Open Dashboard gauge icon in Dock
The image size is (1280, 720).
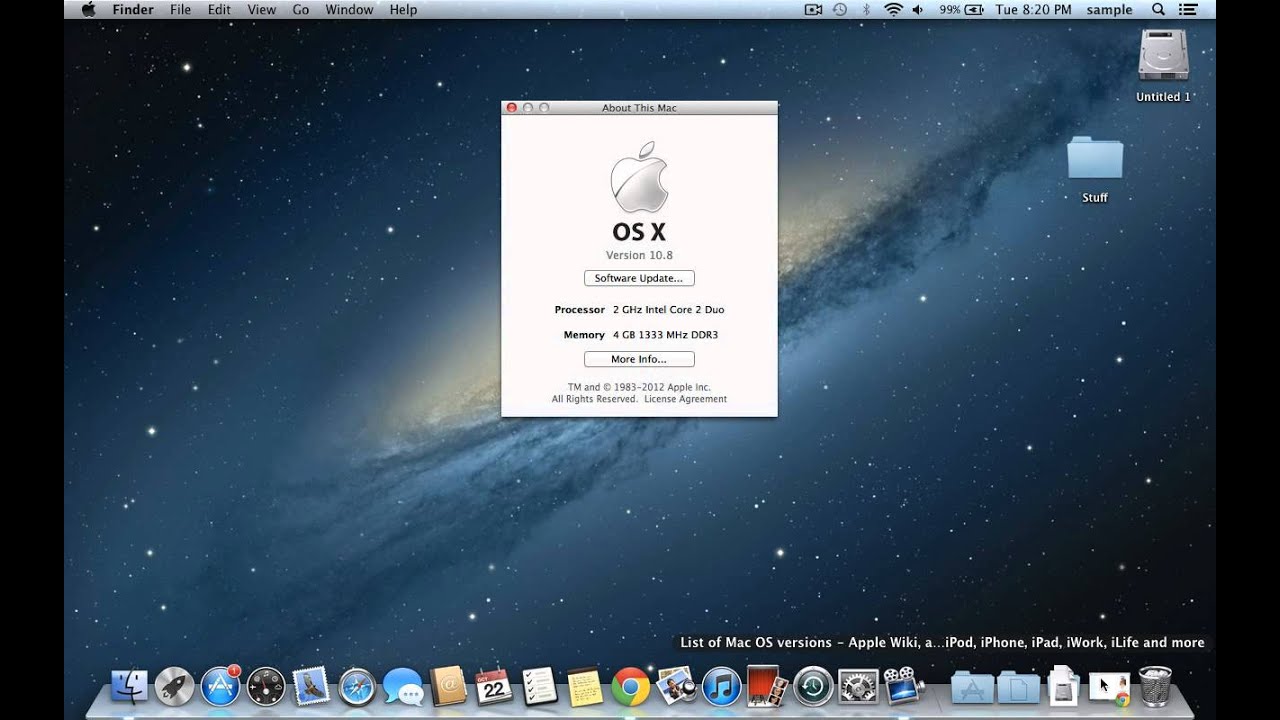click(x=266, y=686)
